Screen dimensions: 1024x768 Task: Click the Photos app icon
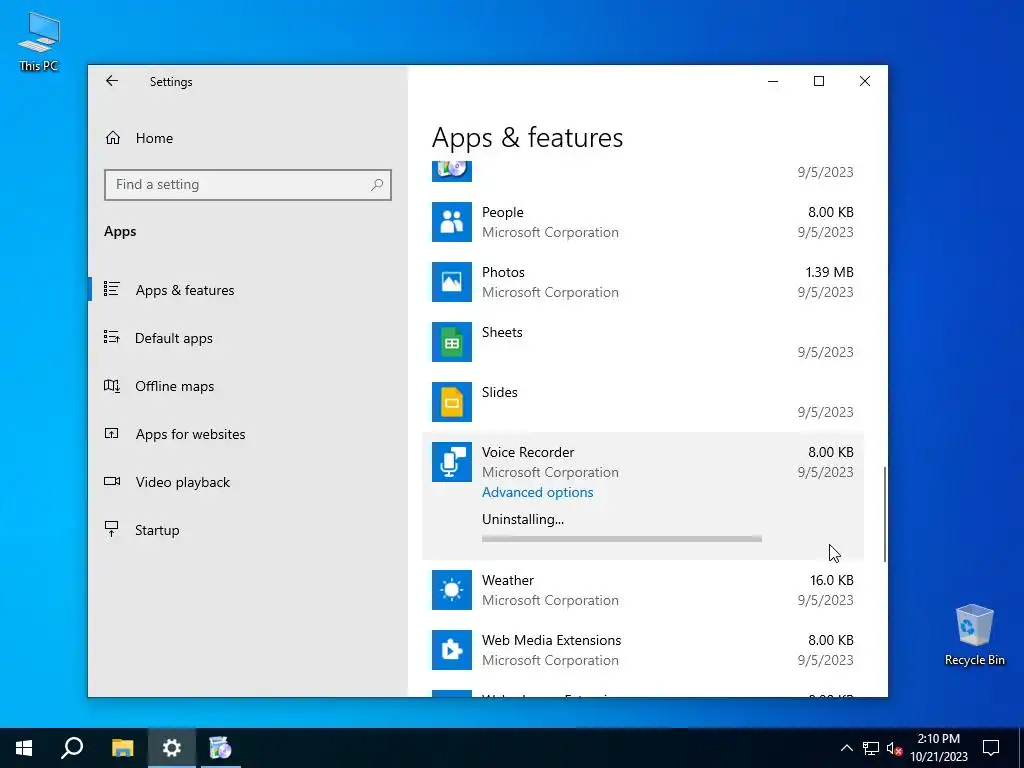click(451, 282)
